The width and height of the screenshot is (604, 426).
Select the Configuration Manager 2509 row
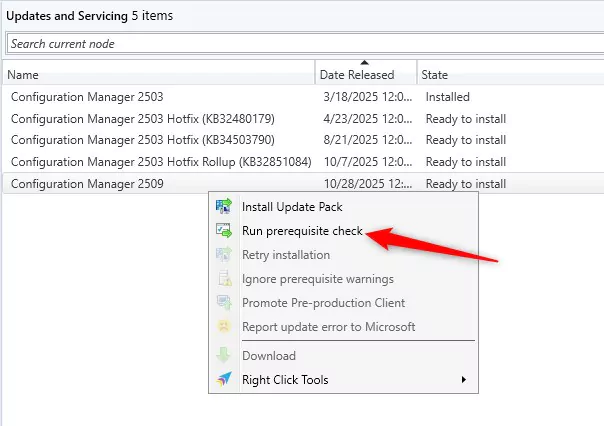tap(303, 184)
